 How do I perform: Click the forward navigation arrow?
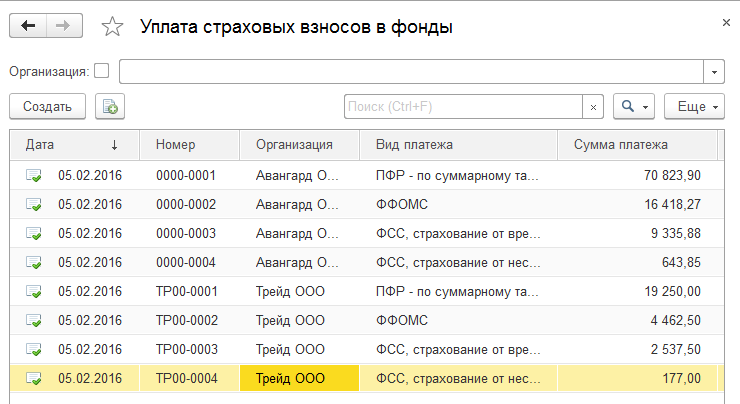[x=63, y=27]
